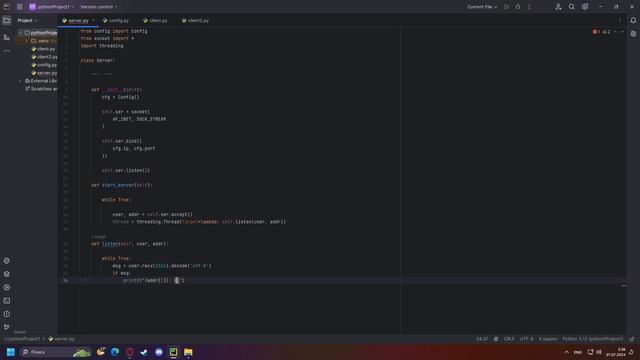Image resolution: width=640 pixels, height=360 pixels.
Task: Open the Problems tool window
Action: (7, 314)
